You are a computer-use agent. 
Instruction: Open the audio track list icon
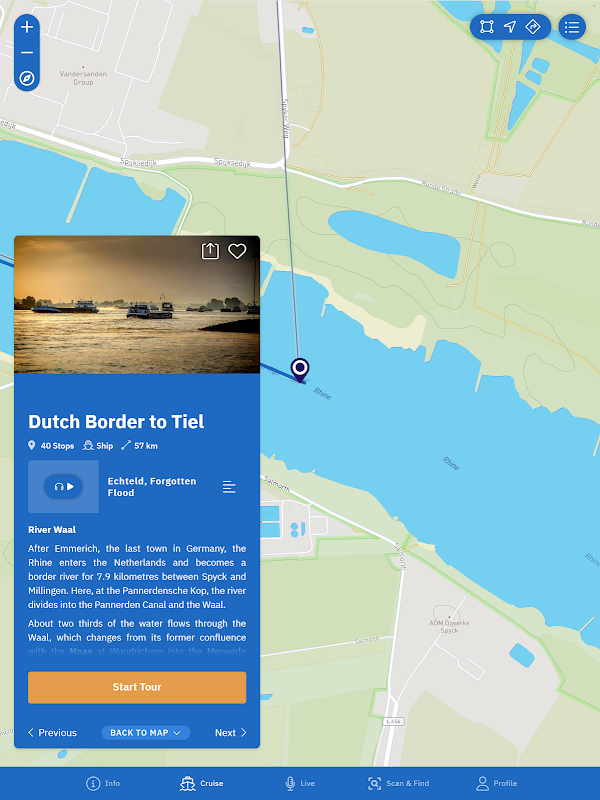tap(229, 487)
